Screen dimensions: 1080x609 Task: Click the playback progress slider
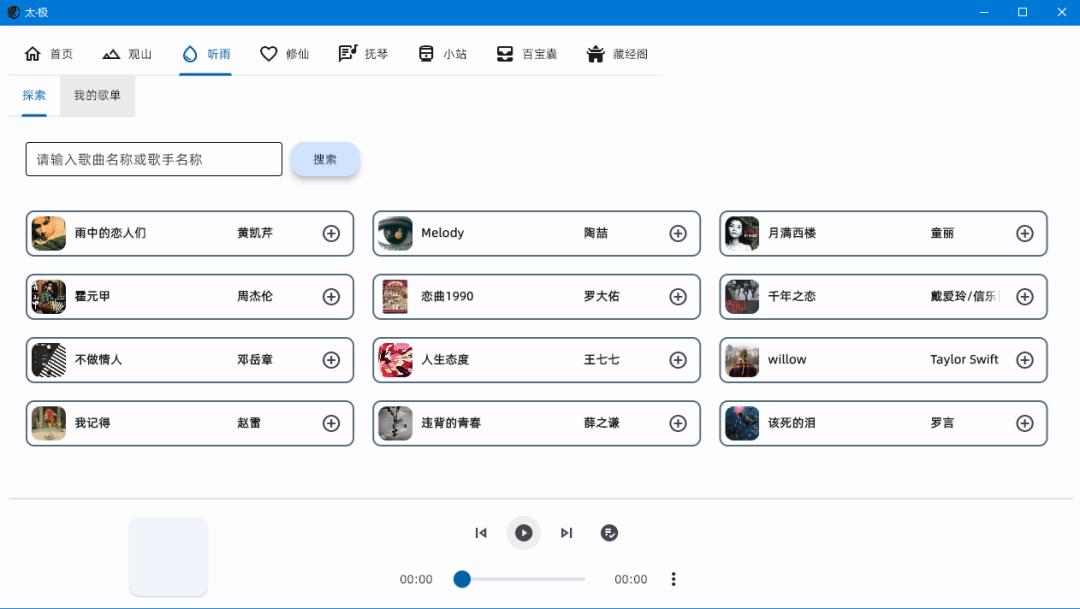pos(520,579)
